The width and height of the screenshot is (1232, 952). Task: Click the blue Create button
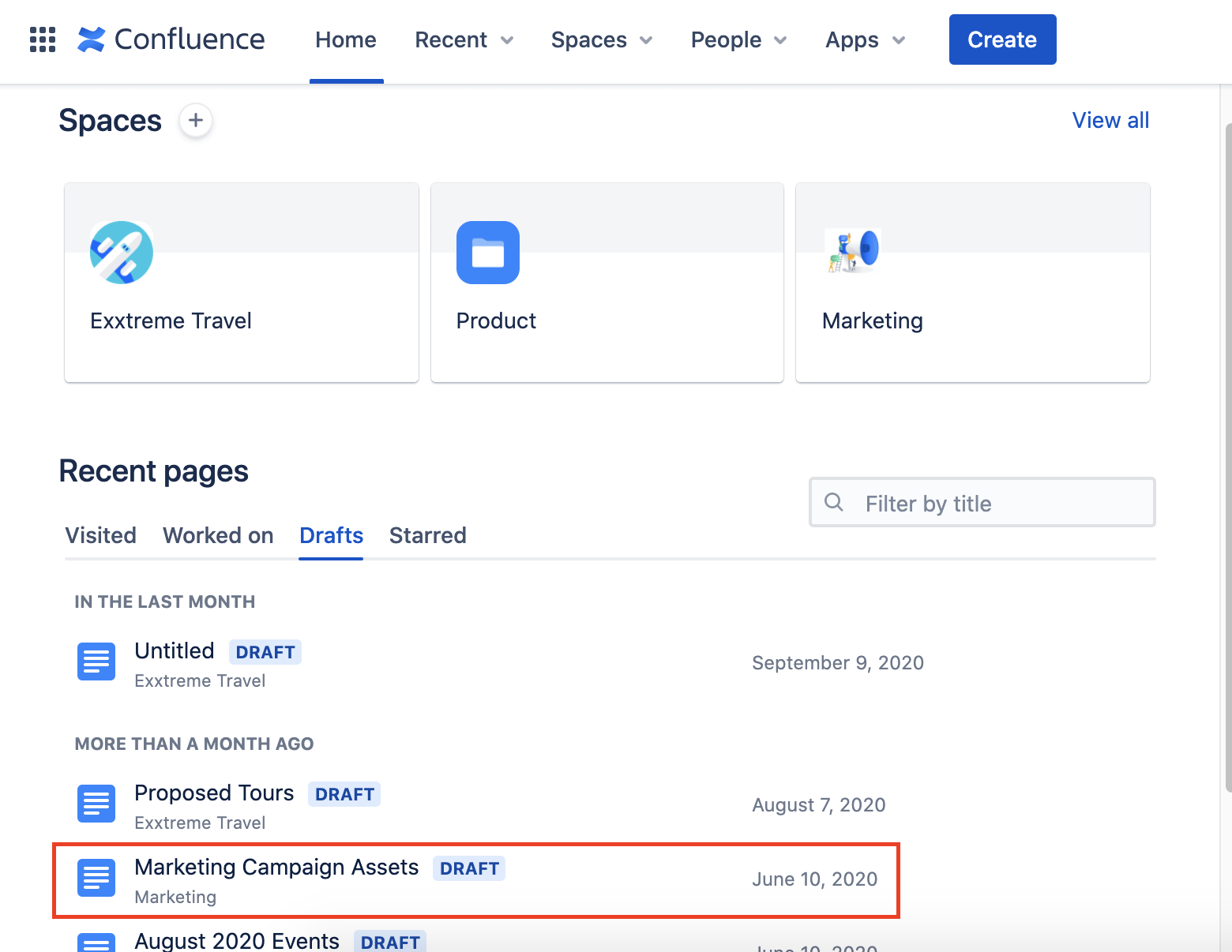1002,39
